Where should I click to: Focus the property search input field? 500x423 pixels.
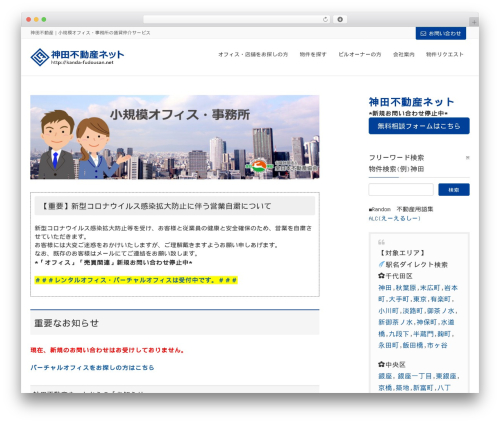click(401, 190)
